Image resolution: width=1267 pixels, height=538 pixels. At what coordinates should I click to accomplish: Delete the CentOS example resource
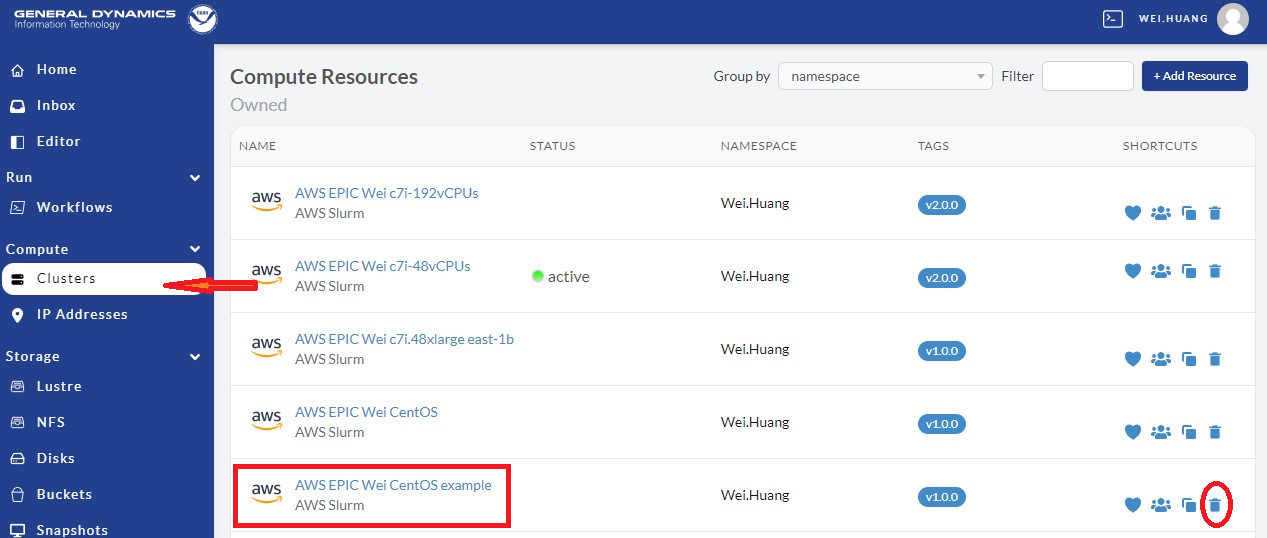click(1215, 505)
